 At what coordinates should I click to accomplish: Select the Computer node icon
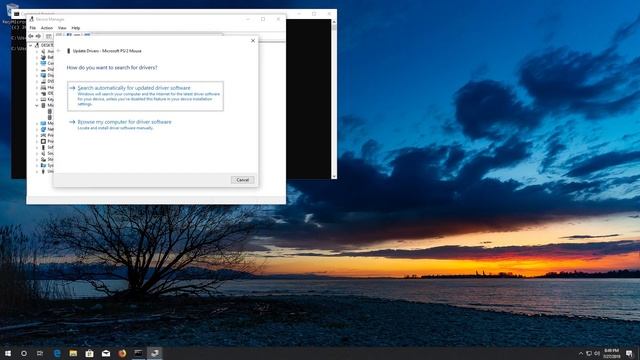click(43, 63)
